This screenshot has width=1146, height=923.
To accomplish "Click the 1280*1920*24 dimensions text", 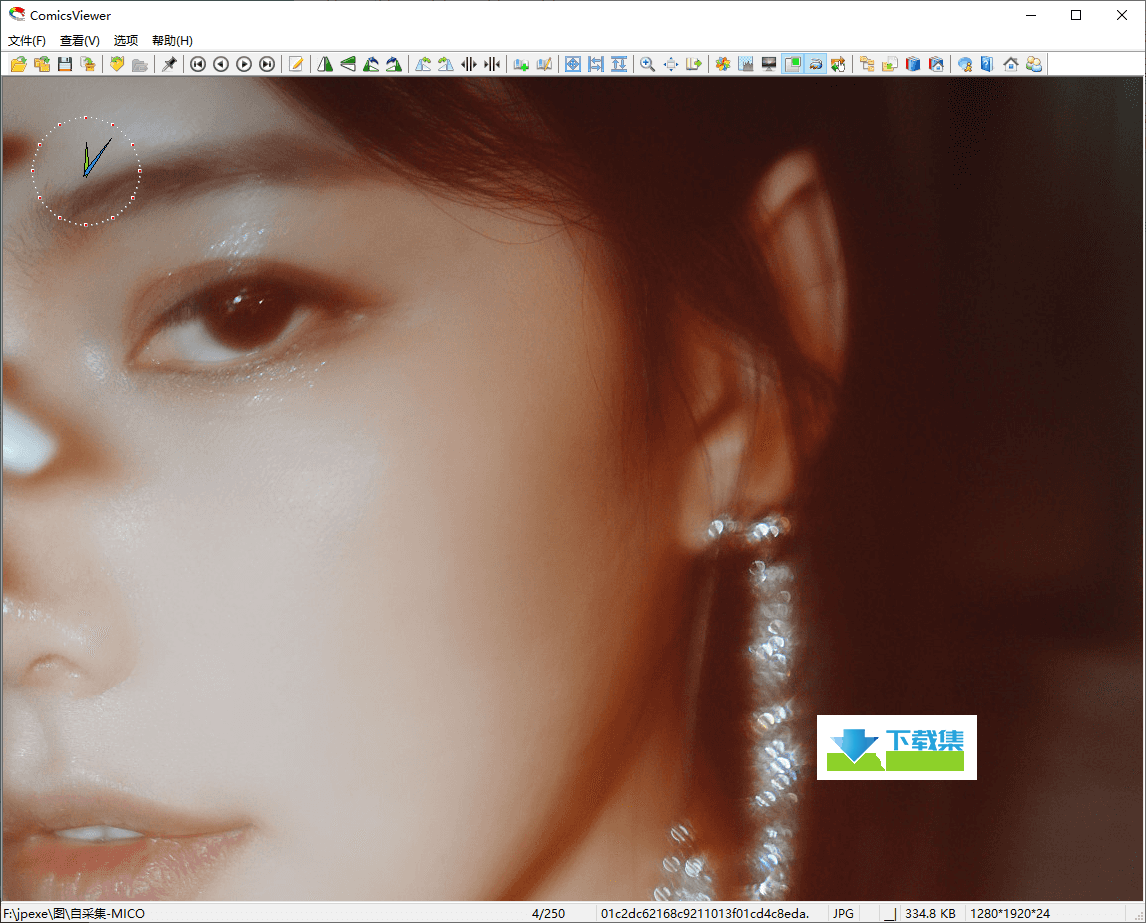I will (1010, 913).
